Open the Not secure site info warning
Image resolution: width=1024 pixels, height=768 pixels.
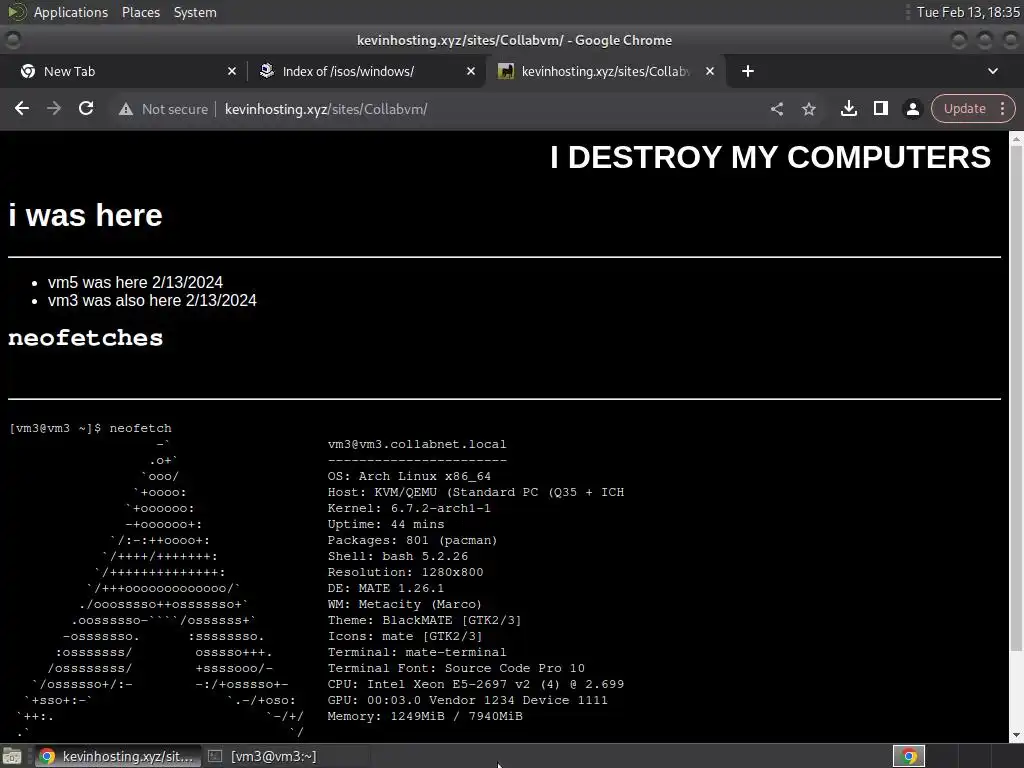tap(163, 109)
